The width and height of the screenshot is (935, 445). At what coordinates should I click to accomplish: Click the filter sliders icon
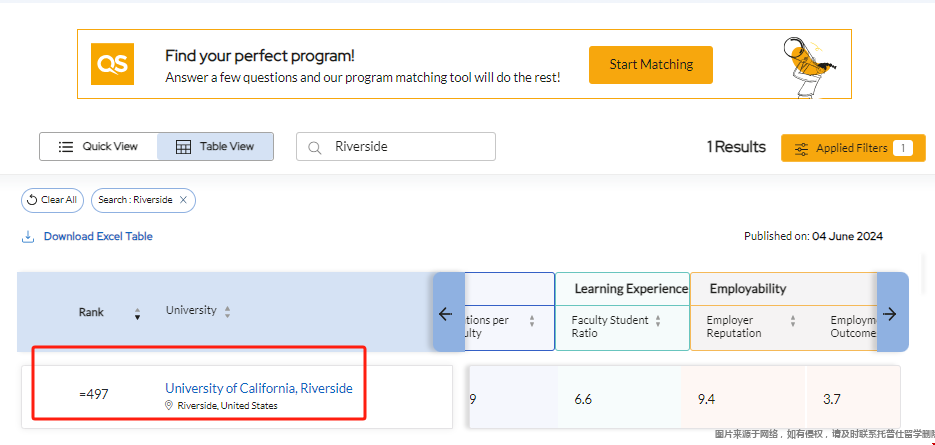[801, 149]
